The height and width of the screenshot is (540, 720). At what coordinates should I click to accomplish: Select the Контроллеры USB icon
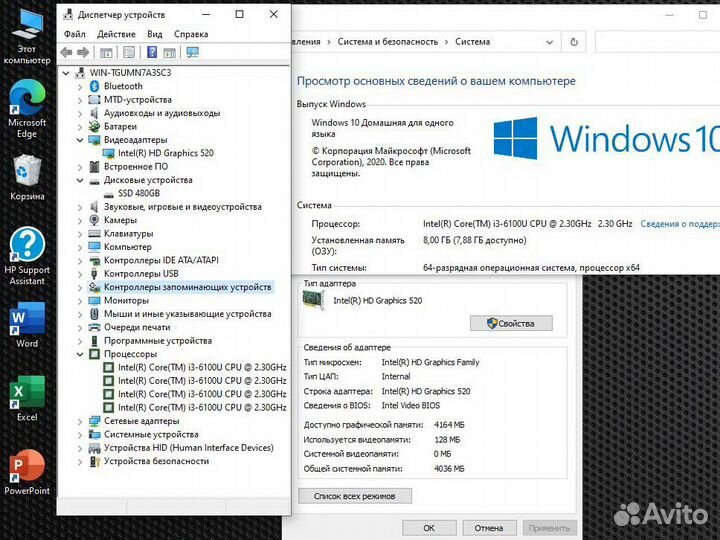pos(94,274)
